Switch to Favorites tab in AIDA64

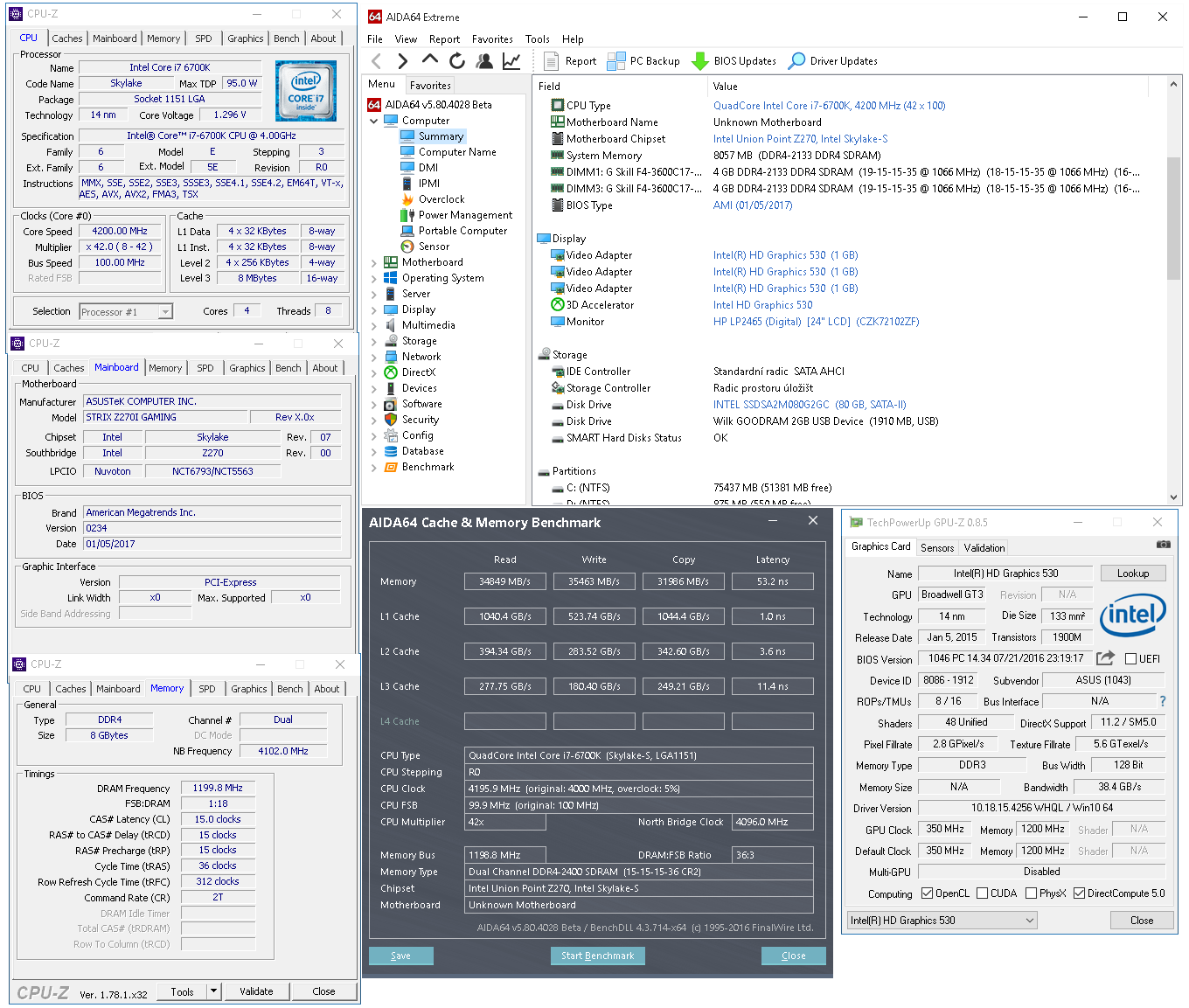[430, 86]
